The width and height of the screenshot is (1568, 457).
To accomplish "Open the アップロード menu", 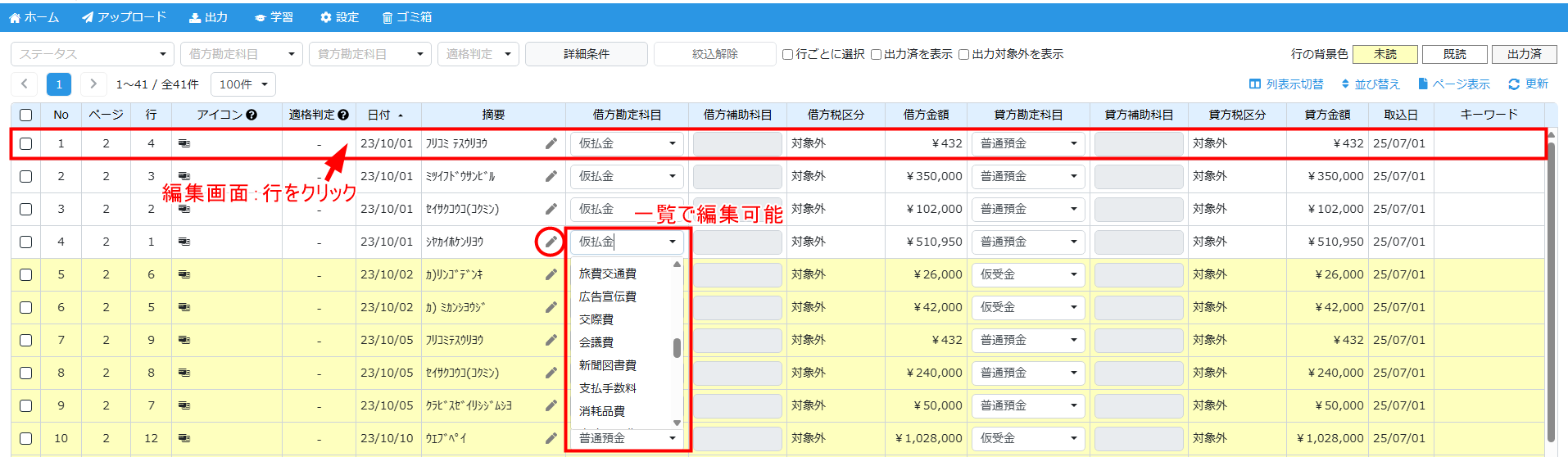I will pyautogui.click(x=124, y=17).
